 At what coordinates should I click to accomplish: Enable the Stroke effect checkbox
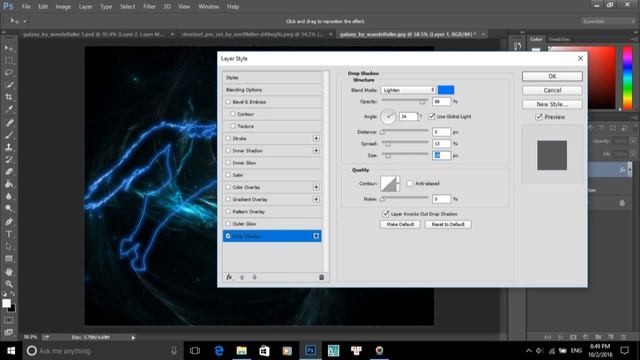tap(228, 138)
